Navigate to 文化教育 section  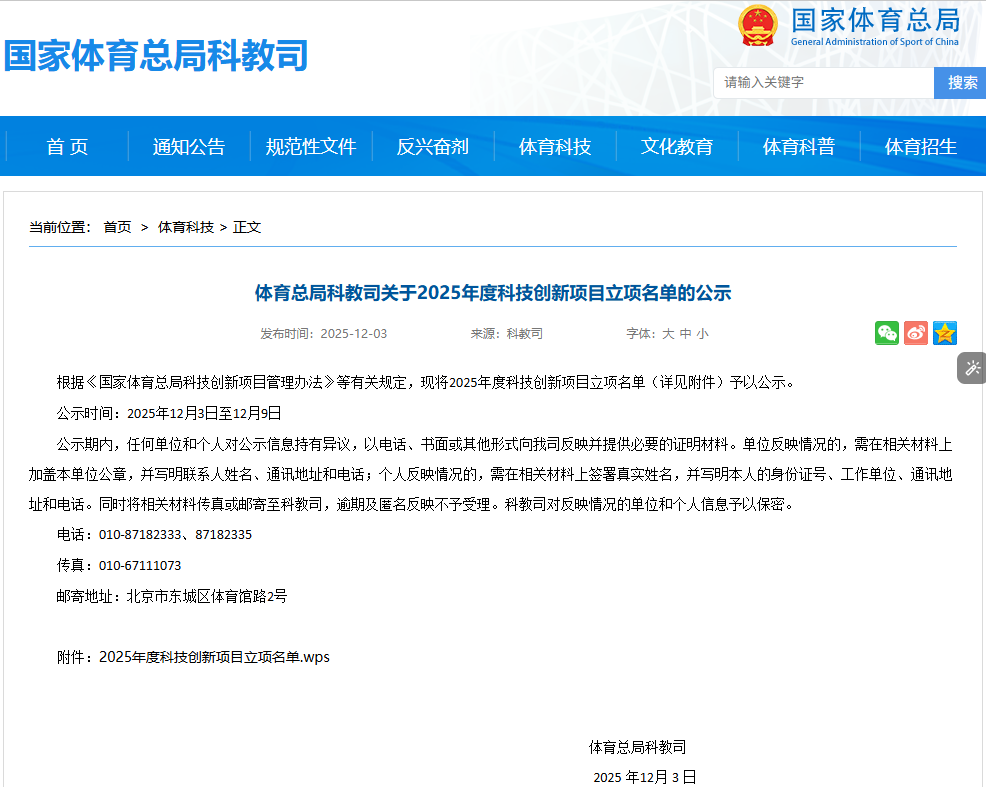click(677, 147)
